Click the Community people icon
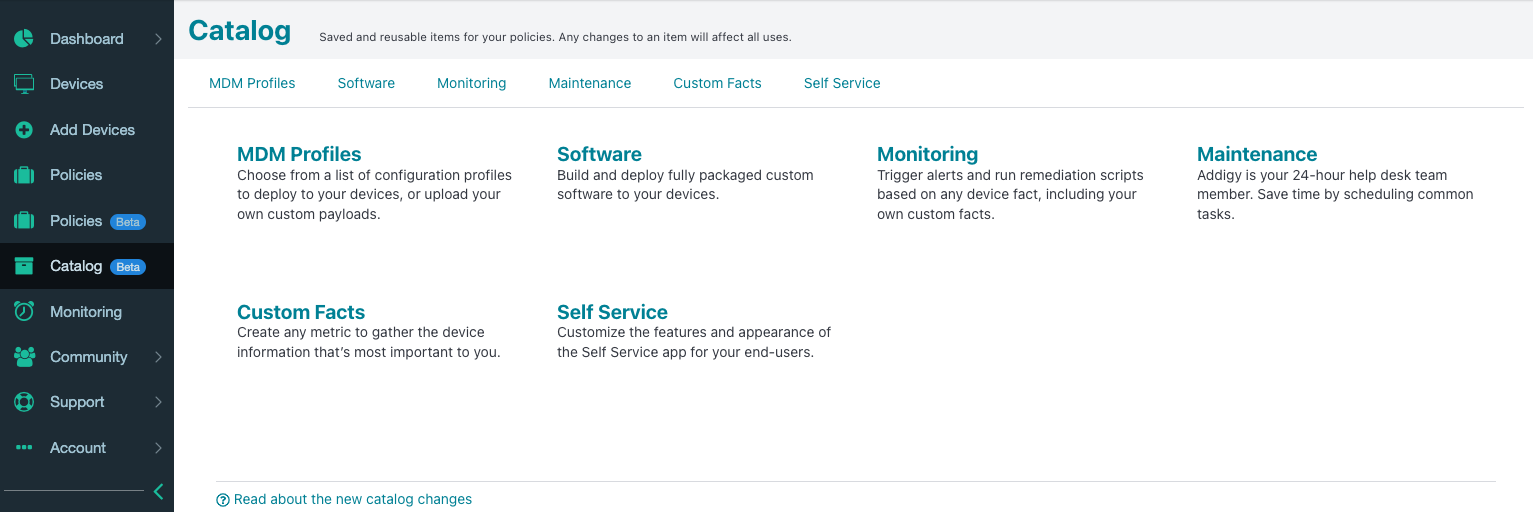Viewport: 1533px width, 512px height. click(x=24, y=357)
